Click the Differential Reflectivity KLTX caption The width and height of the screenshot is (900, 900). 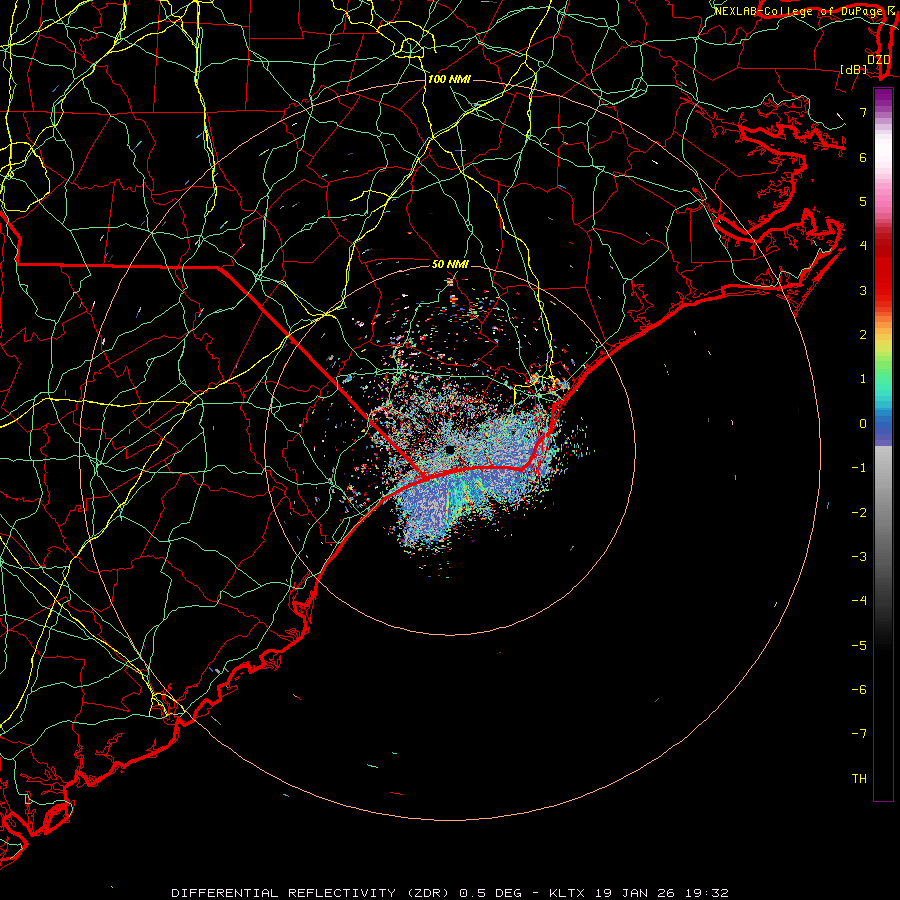[450, 893]
